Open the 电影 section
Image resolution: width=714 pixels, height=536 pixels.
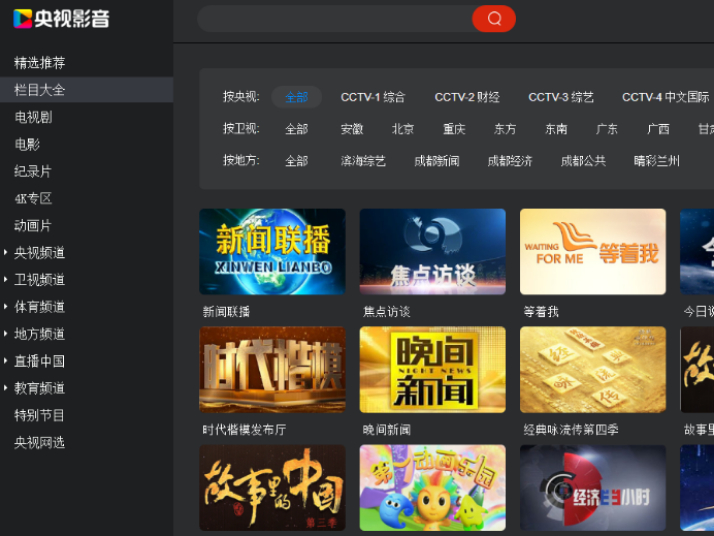click(27, 144)
